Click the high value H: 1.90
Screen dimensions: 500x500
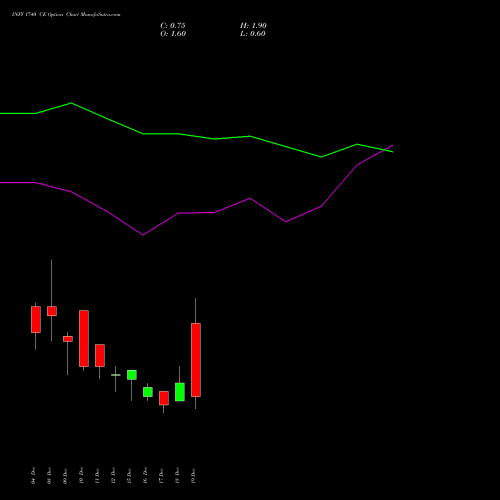pos(253,26)
